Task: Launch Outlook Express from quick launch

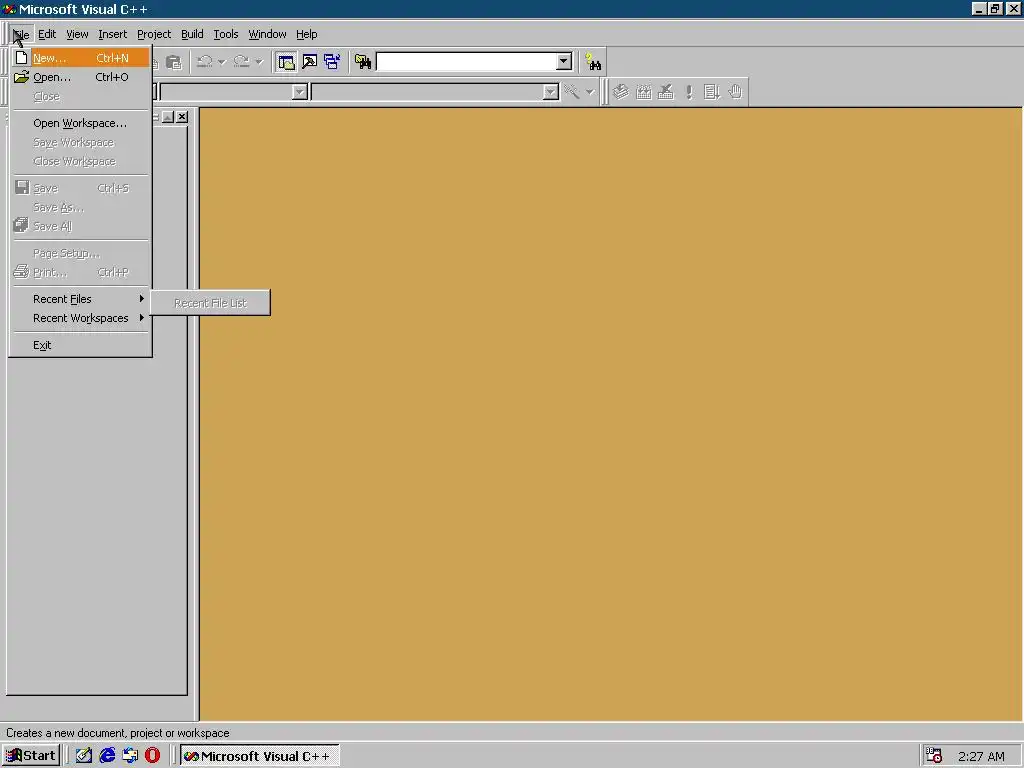Action: pyautogui.click(x=130, y=756)
